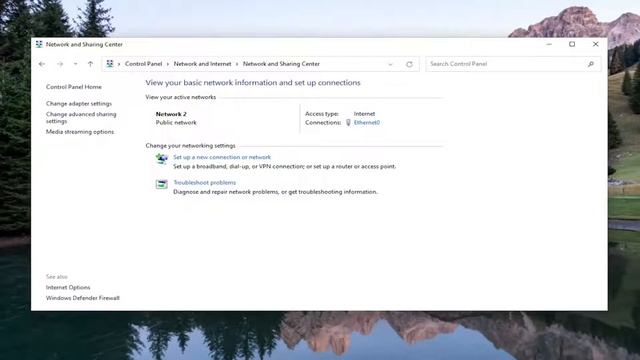The width and height of the screenshot is (640, 360).
Task: Expand the chevron after Control Panel breadcrumb
Action: [x=168, y=64]
